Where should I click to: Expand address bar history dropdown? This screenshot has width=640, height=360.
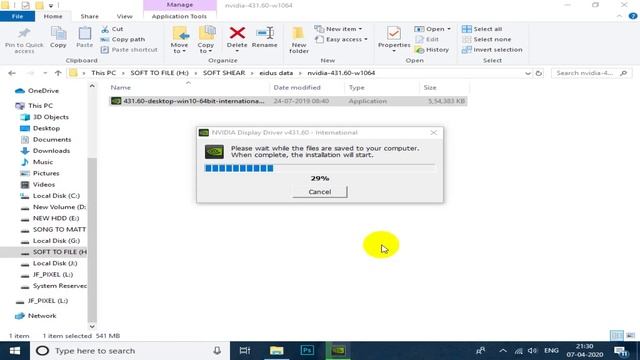point(528,73)
